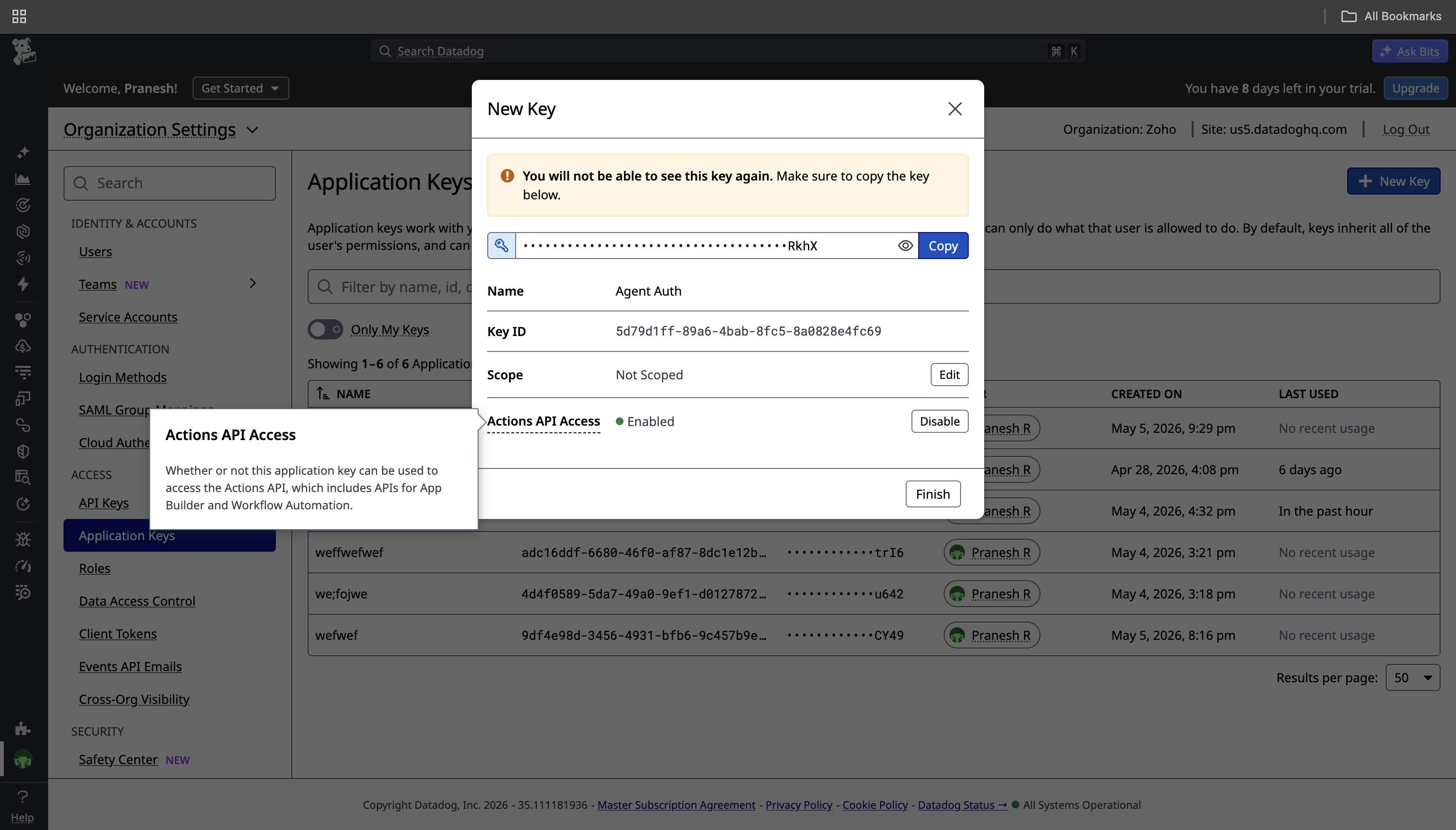Click the Actions API Access label
Screen dimensions: 1456x830
(x=543, y=421)
